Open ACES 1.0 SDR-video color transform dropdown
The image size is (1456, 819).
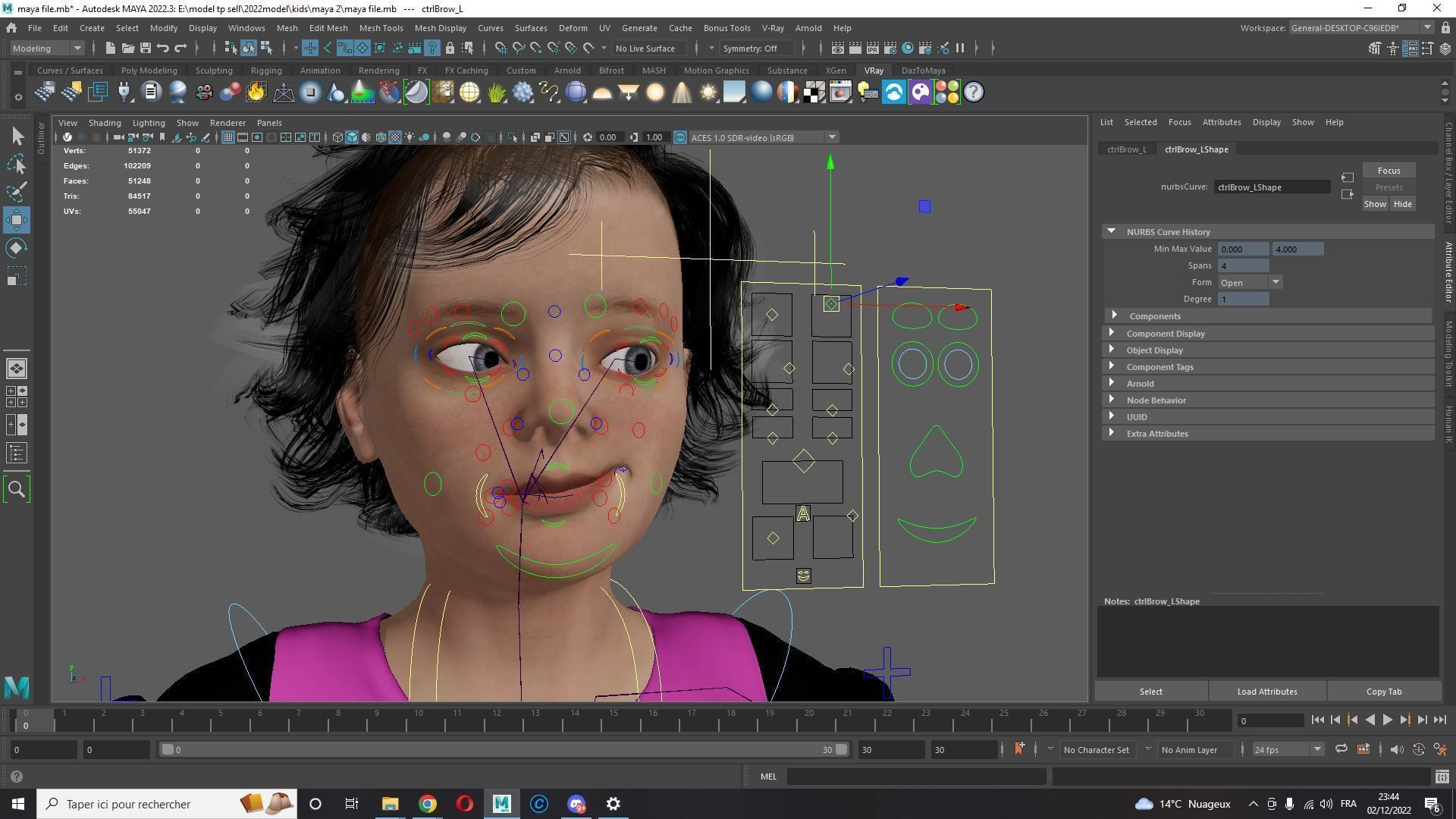coord(763,137)
